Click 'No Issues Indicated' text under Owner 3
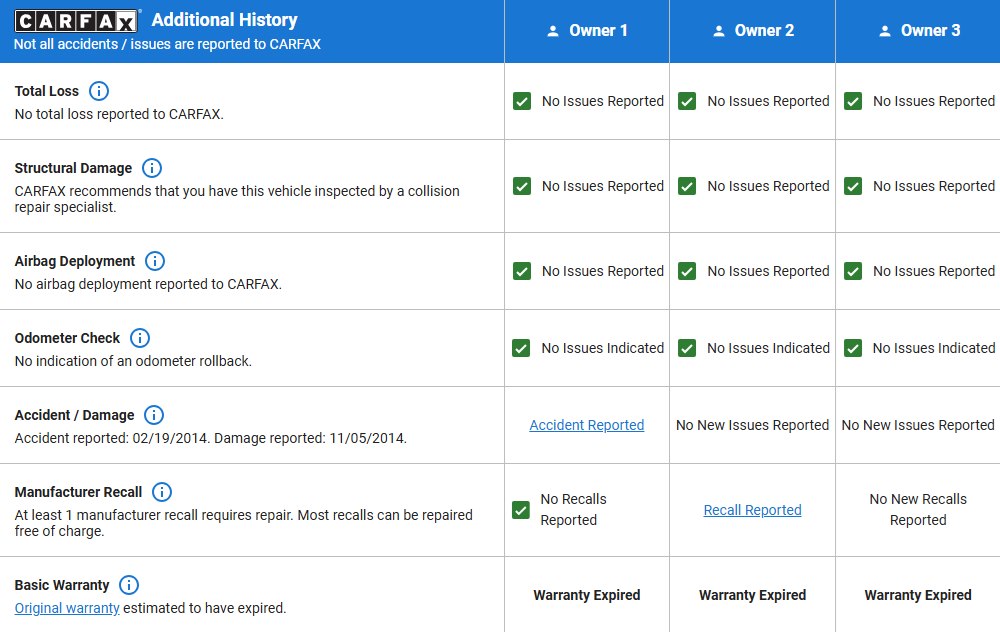This screenshot has height=632, width=1000. (x=934, y=348)
